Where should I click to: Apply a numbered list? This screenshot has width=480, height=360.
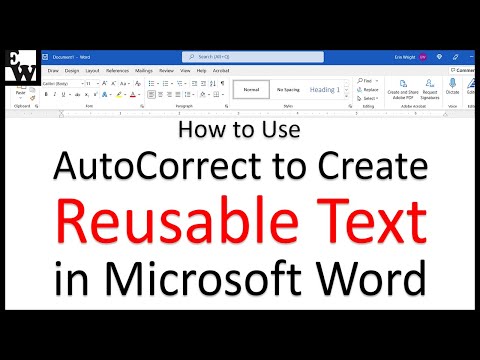coord(165,83)
